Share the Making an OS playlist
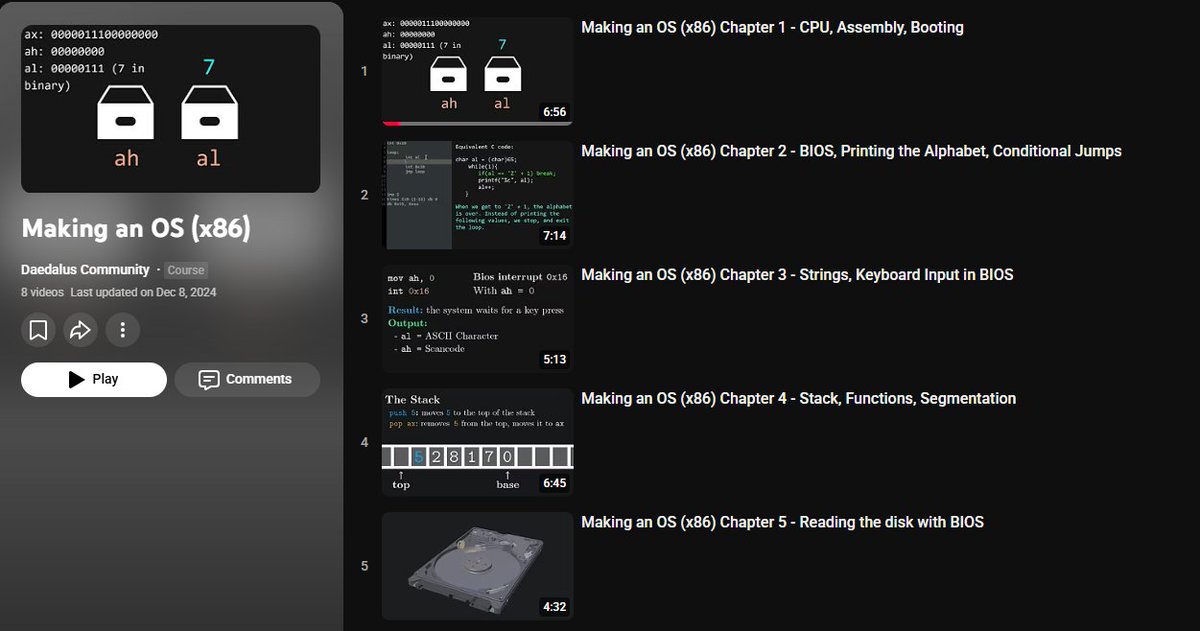Image resolution: width=1200 pixels, height=631 pixels. click(80, 329)
